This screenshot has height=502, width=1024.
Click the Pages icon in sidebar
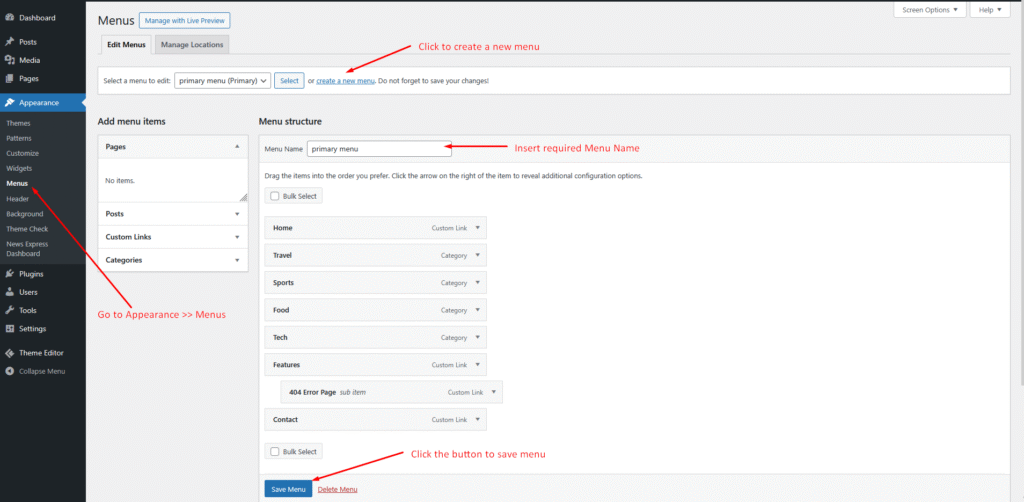[9, 78]
